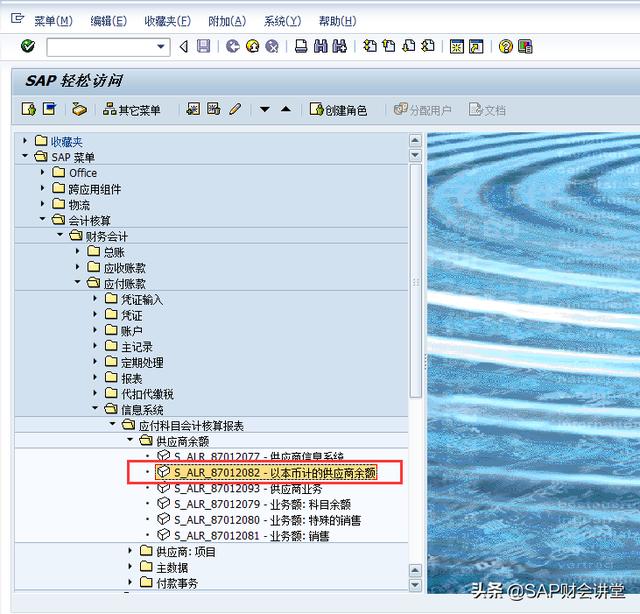Click the 文档 button
This screenshot has width=640, height=614.
coord(487,109)
